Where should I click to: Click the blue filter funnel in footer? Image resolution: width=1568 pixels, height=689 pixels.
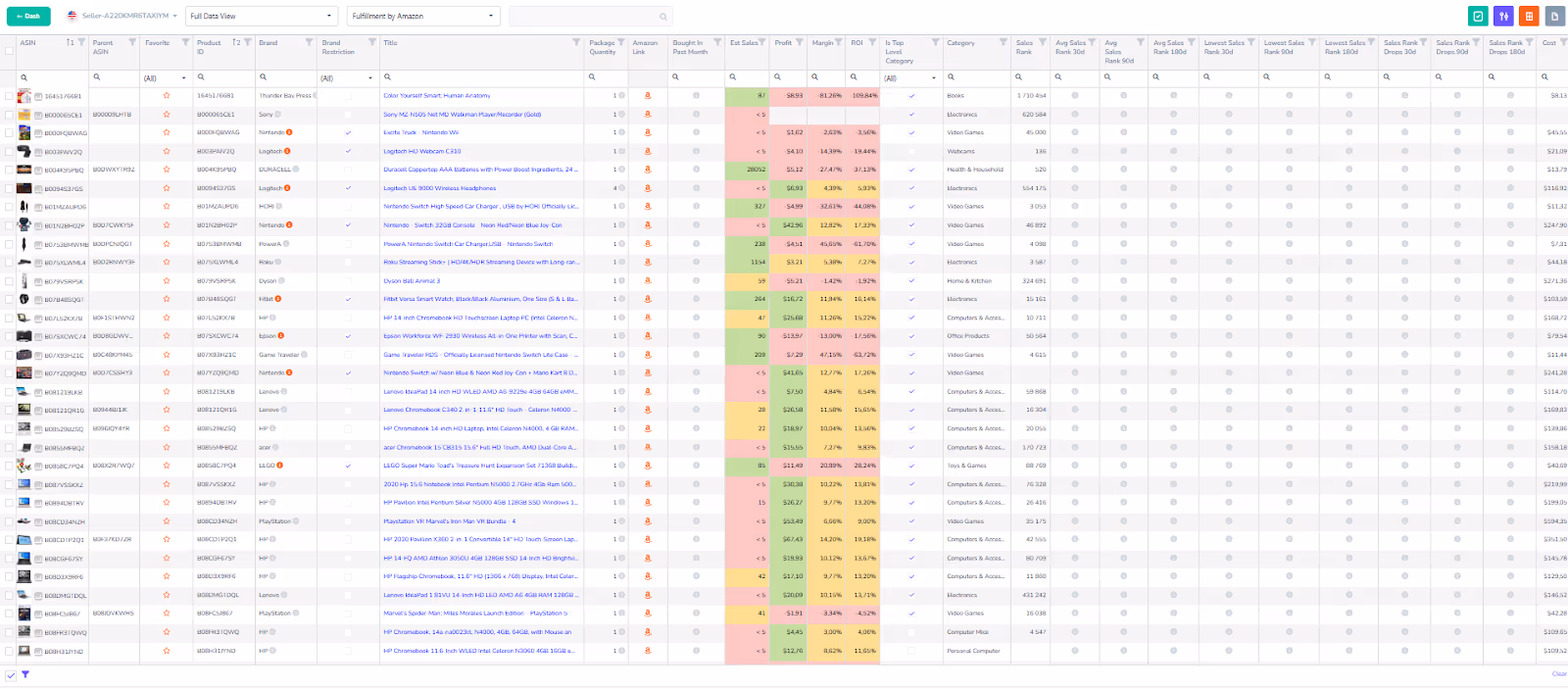pos(25,674)
